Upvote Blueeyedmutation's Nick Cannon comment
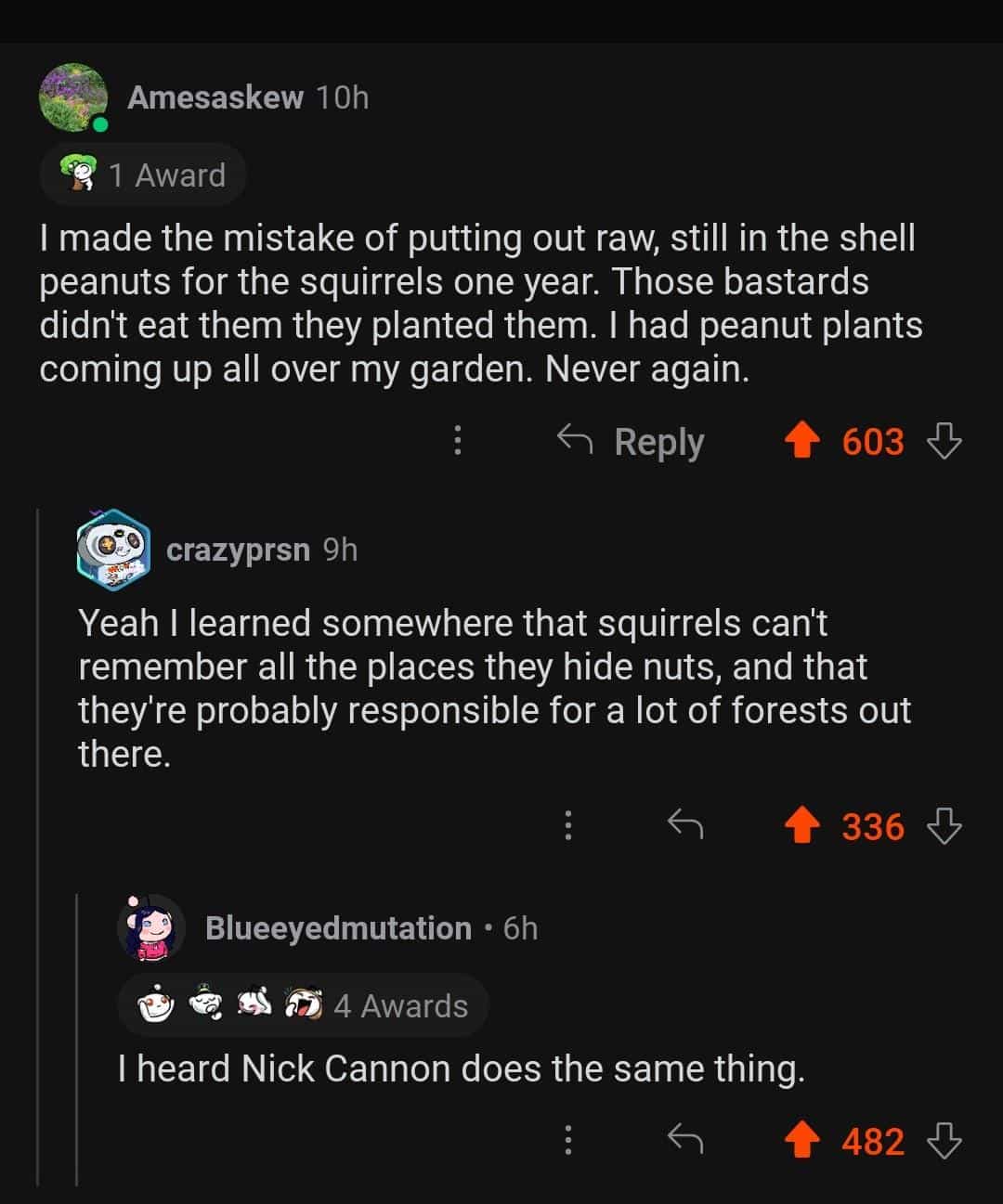Screen dimensions: 1003x1204 [x=803, y=1141]
